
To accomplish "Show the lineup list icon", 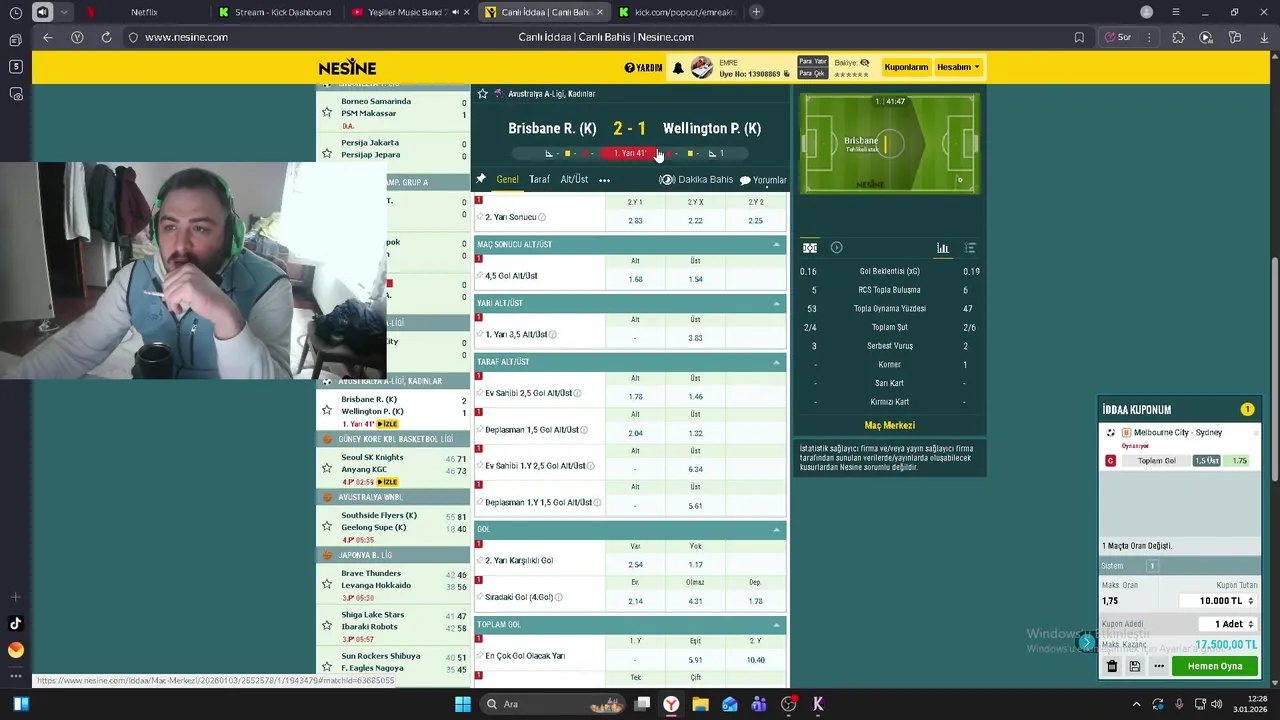I will click(x=969, y=248).
